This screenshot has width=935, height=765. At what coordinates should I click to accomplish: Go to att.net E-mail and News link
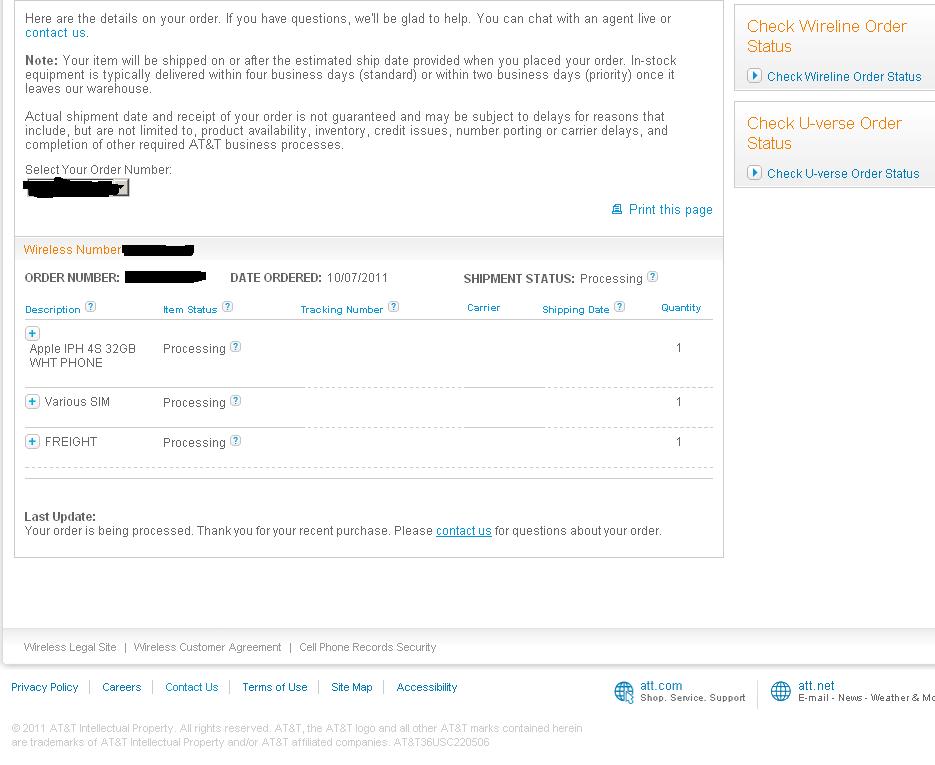click(866, 691)
